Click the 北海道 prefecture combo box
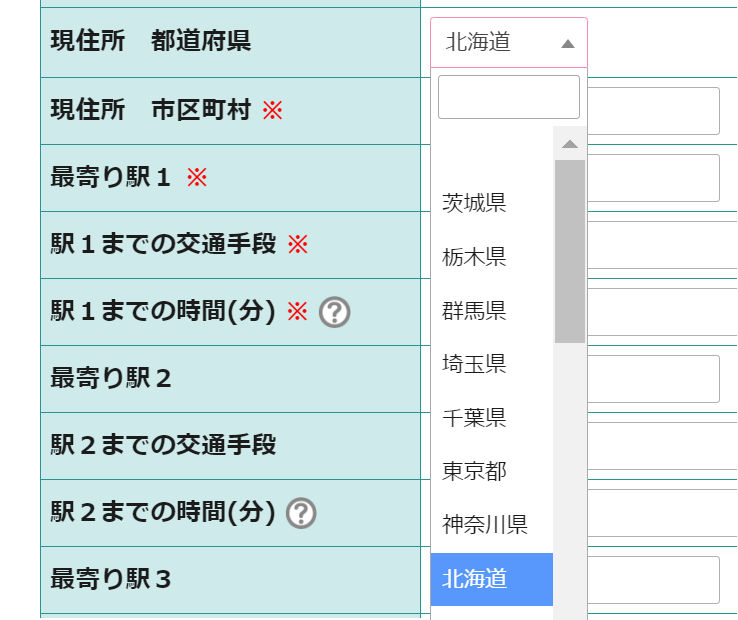Image resolution: width=738 pixels, height=620 pixels. 497,42
